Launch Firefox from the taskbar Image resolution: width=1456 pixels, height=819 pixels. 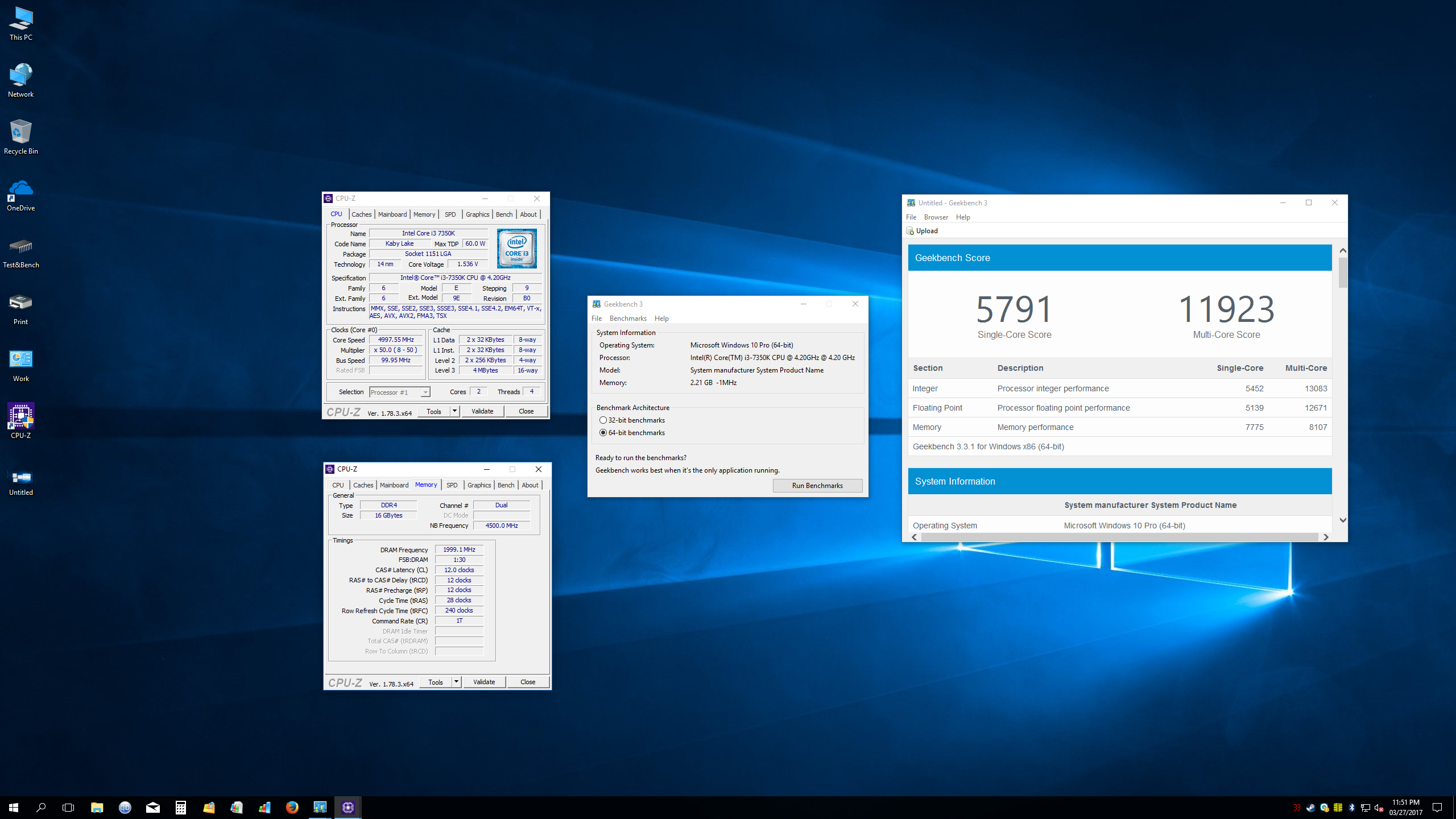[292, 808]
